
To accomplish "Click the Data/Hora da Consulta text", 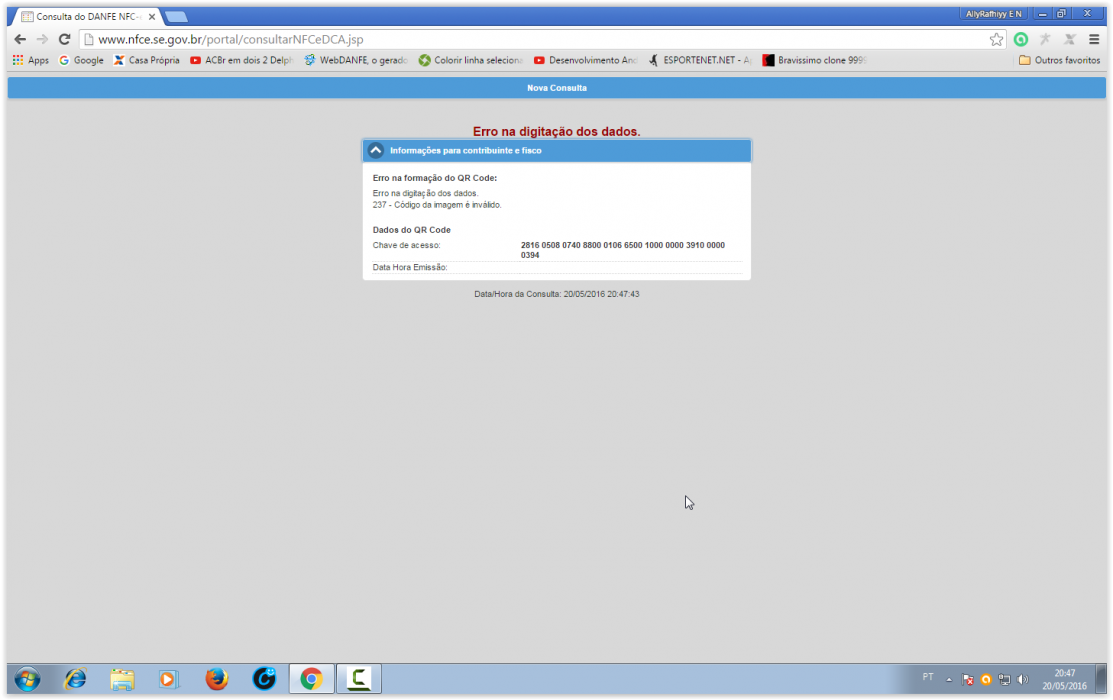I will 556,294.
